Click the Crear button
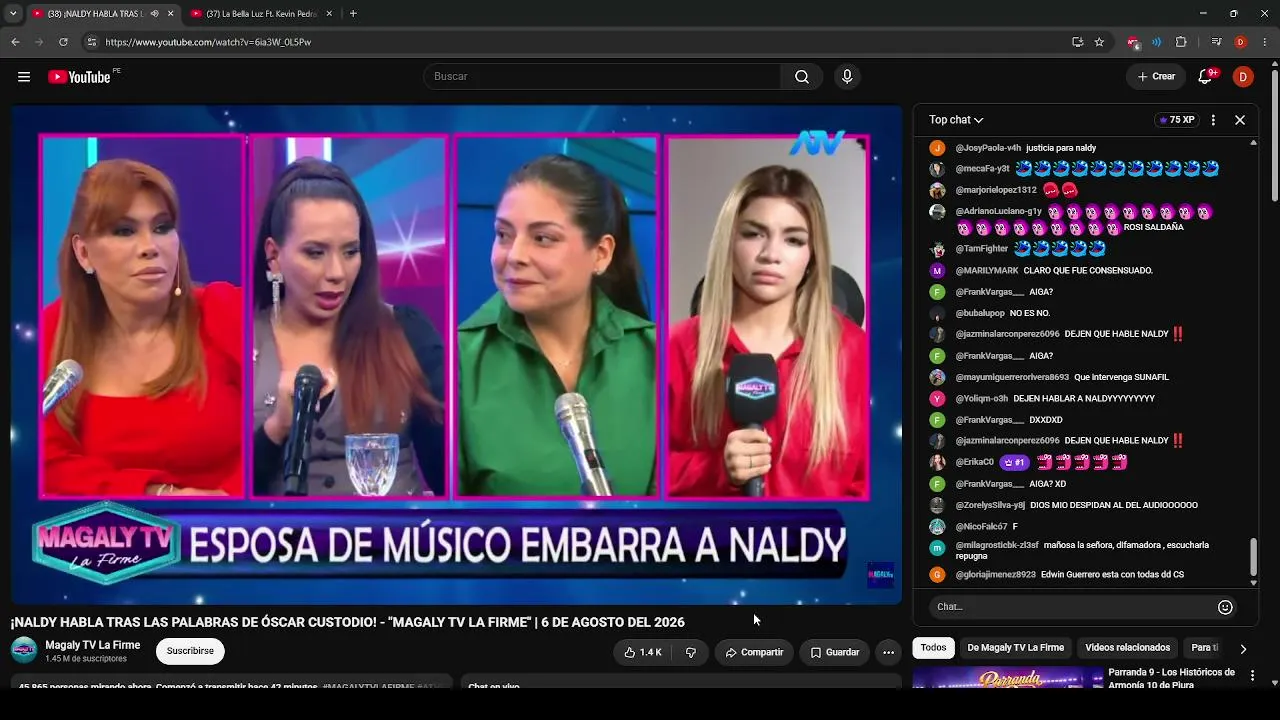 1156,77
